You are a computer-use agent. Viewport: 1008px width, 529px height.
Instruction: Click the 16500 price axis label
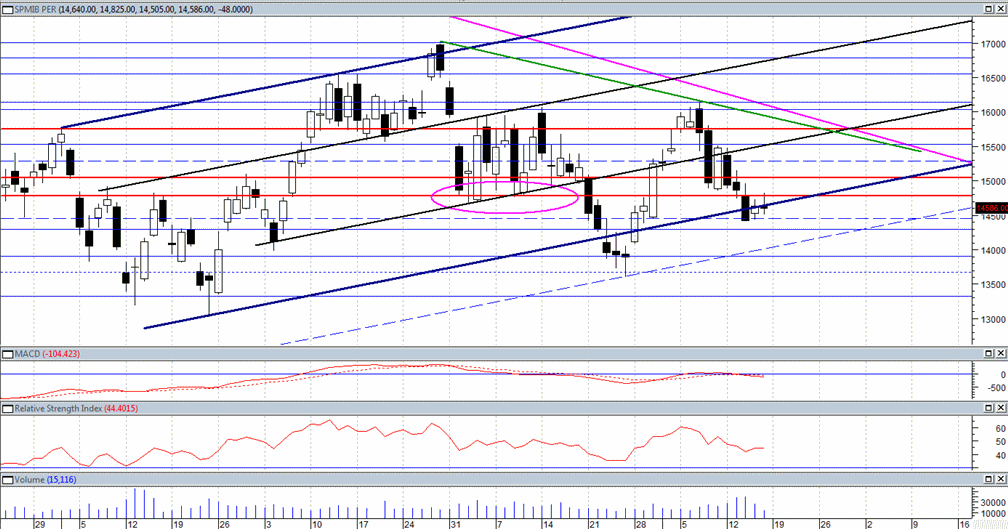[x=994, y=78]
